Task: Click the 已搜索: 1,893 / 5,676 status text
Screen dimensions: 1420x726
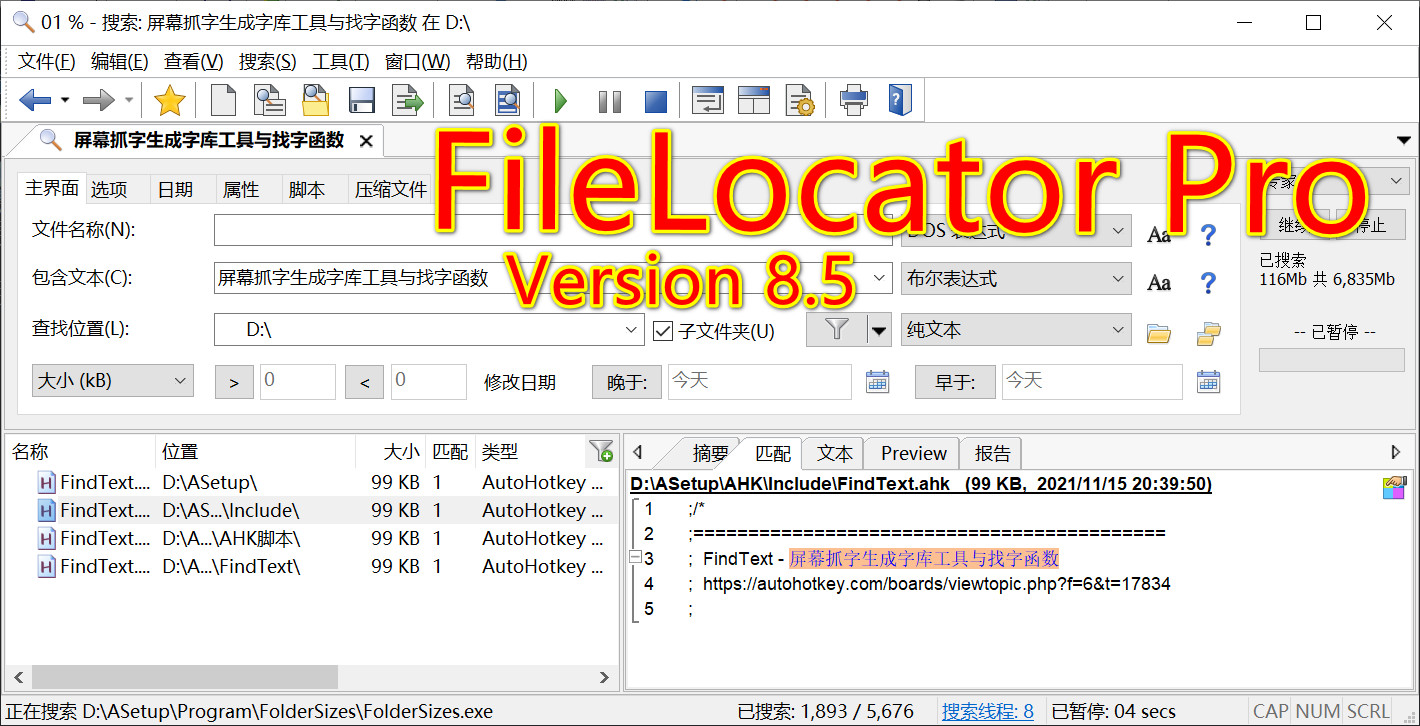Action: (826, 712)
